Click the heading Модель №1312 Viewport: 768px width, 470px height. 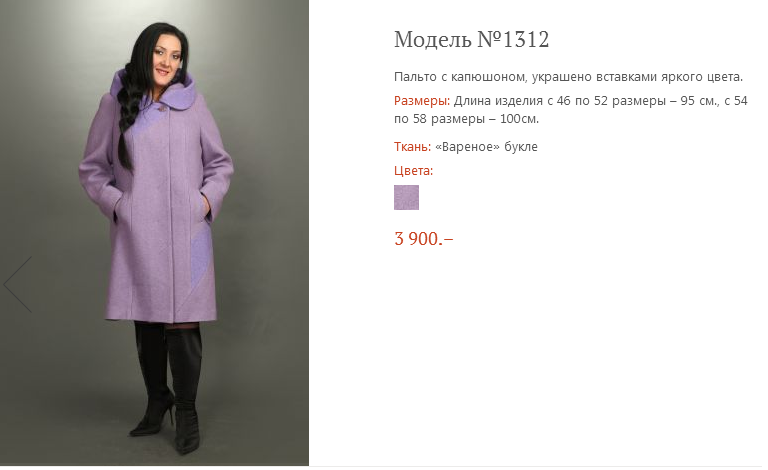coord(472,40)
